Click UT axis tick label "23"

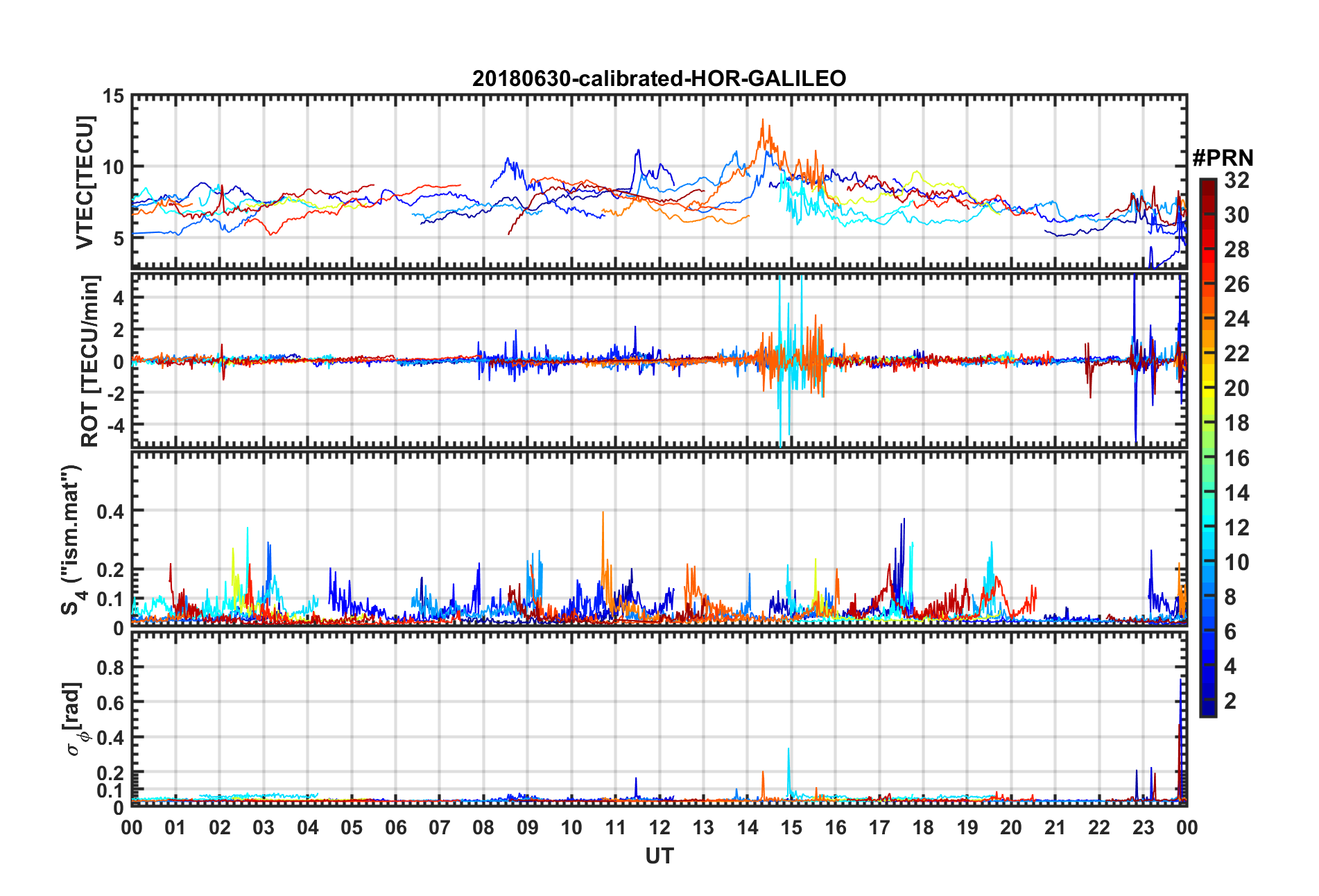pos(1143,827)
